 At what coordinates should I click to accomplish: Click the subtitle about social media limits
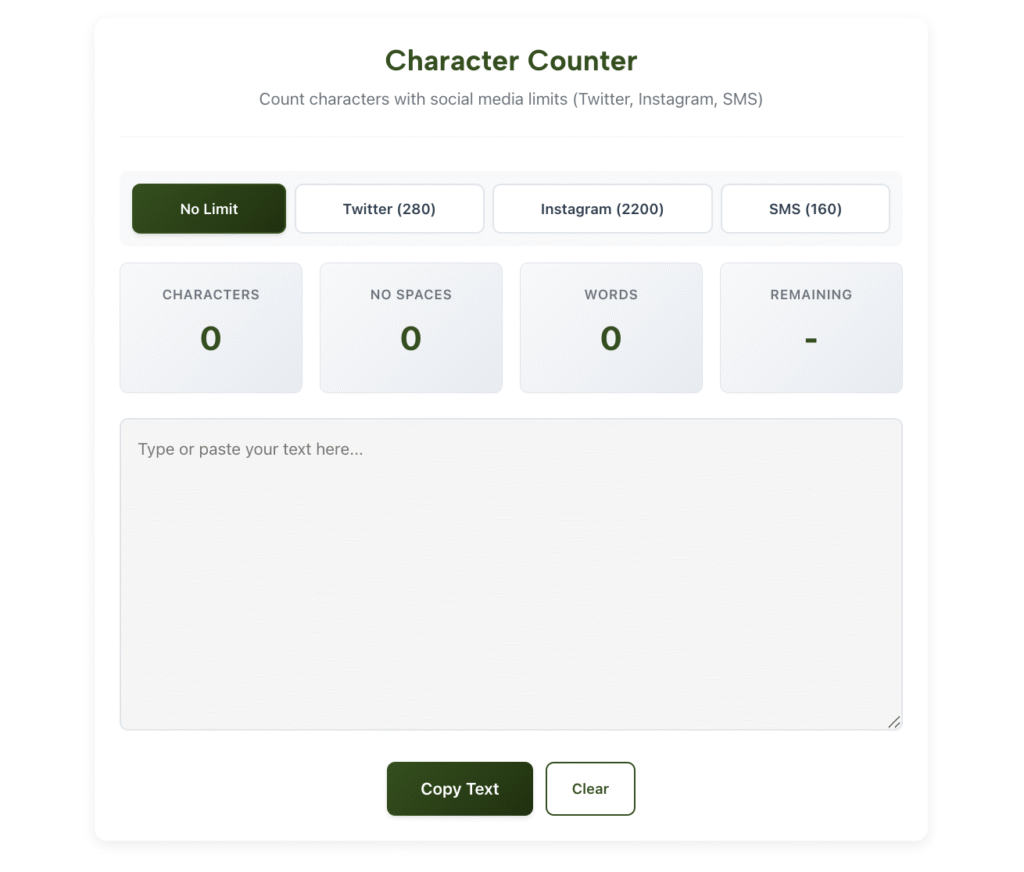coord(511,99)
